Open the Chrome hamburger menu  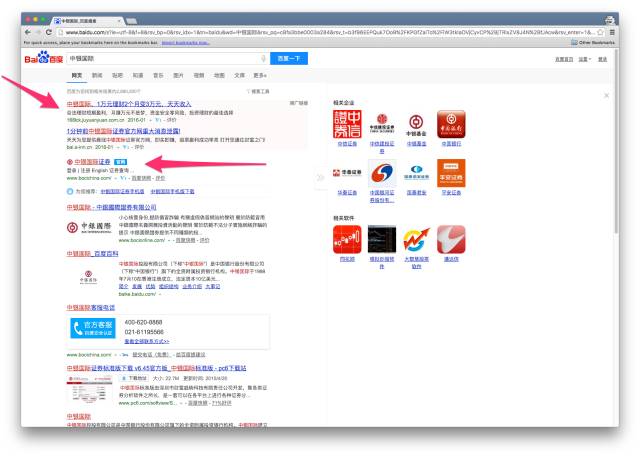point(612,32)
